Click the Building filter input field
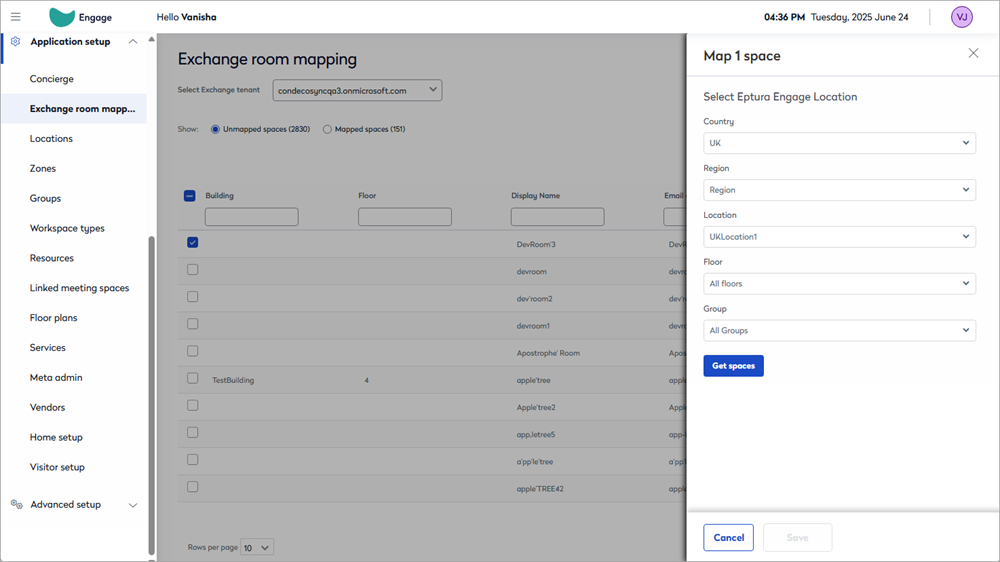The width and height of the screenshot is (1000, 562). [x=251, y=217]
